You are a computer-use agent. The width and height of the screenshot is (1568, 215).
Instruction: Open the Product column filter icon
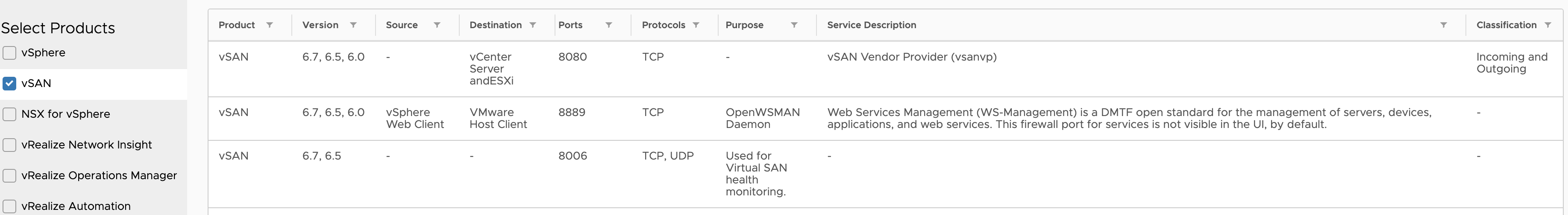269,25
